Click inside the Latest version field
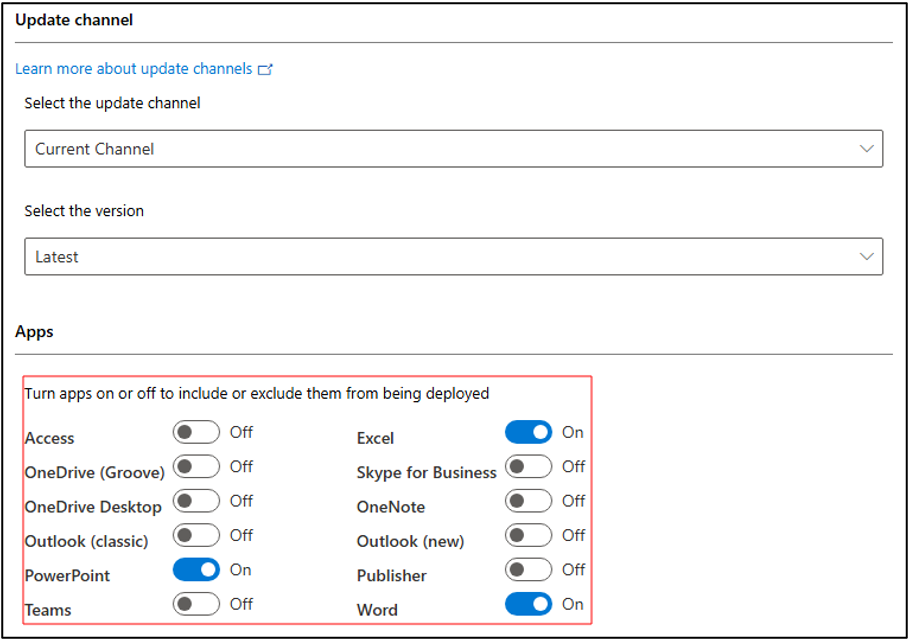The image size is (911, 641). (454, 256)
